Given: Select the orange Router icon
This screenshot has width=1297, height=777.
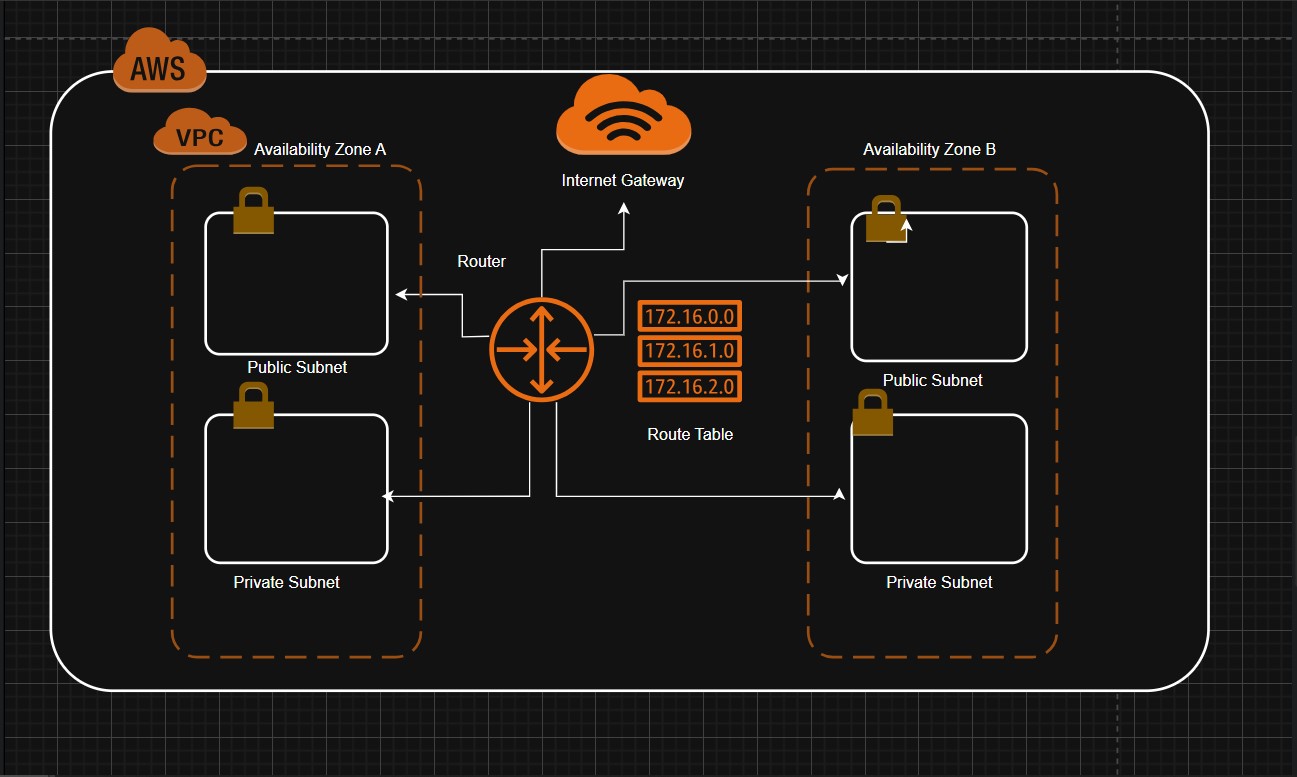Looking at the screenshot, I should pyautogui.click(x=541, y=350).
